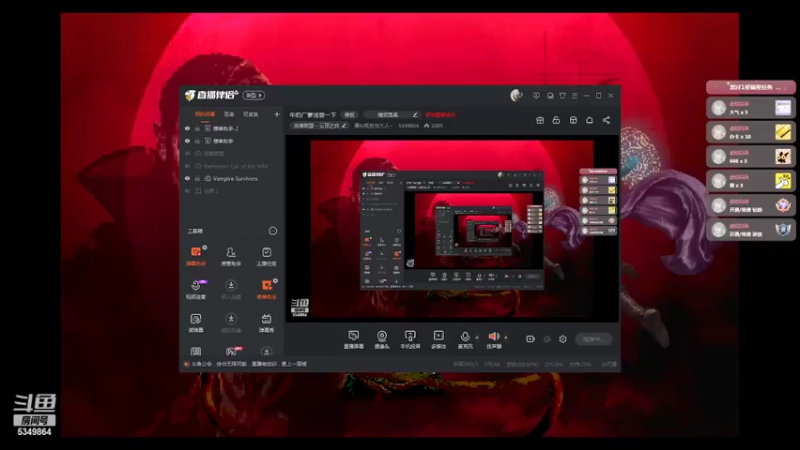Open the settings gear near stream button
This screenshot has width=800, height=450.
(563, 339)
